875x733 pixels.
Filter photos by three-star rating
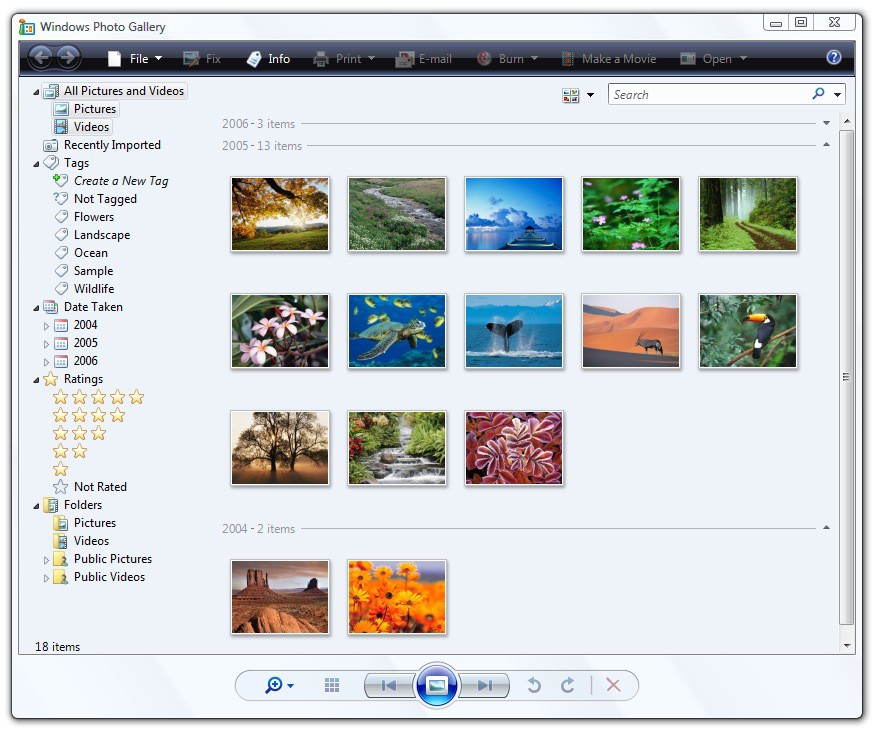tap(79, 433)
